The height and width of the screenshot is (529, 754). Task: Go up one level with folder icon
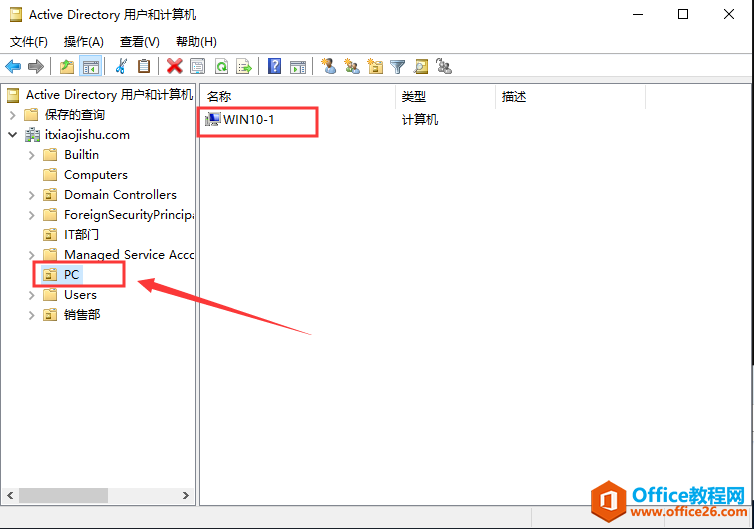tap(67, 66)
